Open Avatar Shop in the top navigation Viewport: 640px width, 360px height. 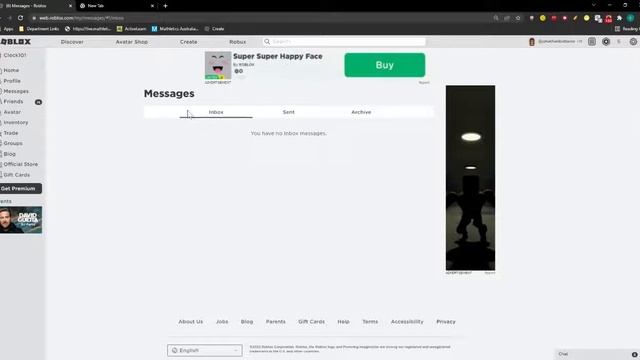[131, 42]
